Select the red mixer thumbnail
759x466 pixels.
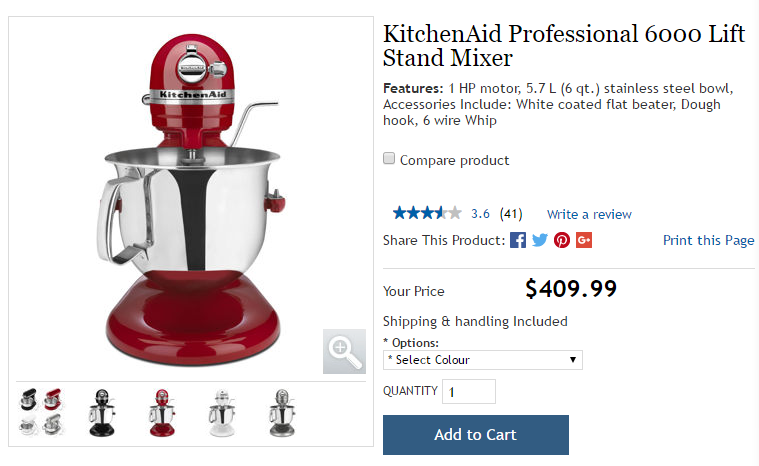(162, 413)
